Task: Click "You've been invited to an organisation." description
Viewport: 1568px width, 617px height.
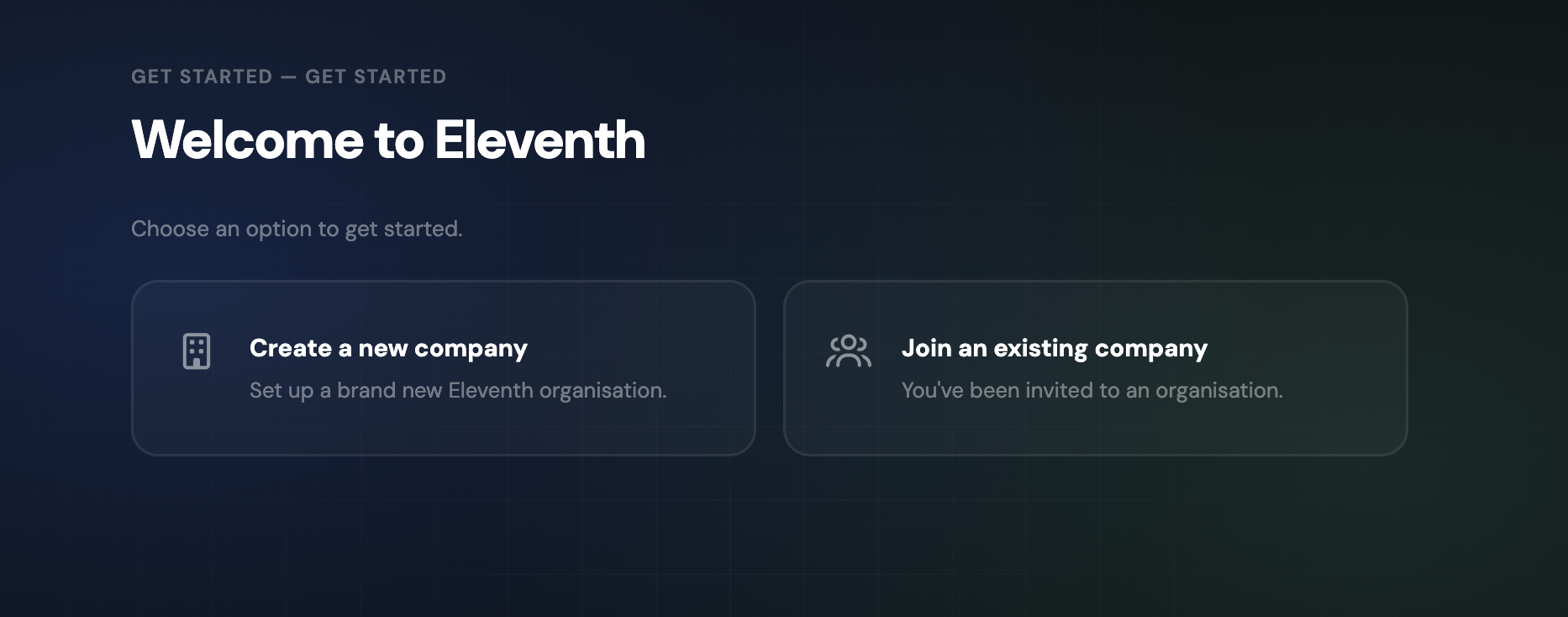Action: click(x=1092, y=391)
